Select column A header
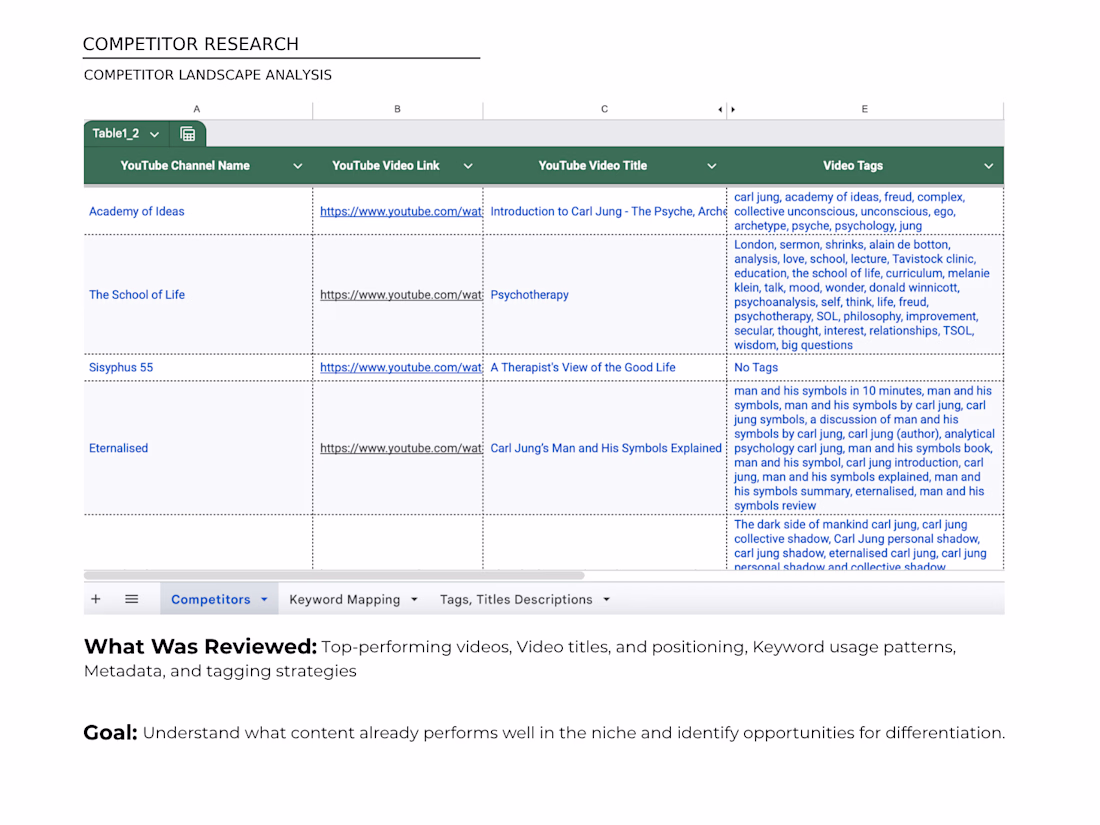Image resolution: width=1100 pixels, height=825 pixels. tap(197, 109)
